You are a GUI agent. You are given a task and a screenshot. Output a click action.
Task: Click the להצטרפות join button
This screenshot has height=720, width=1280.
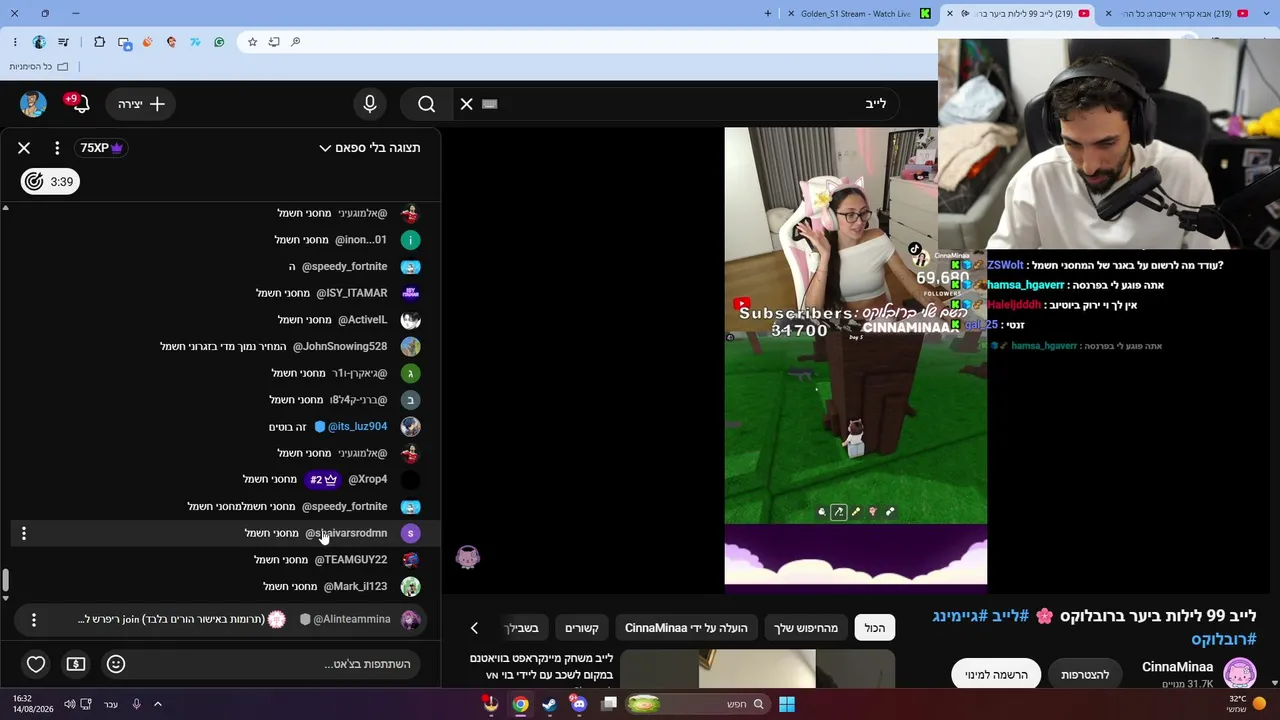(1085, 675)
